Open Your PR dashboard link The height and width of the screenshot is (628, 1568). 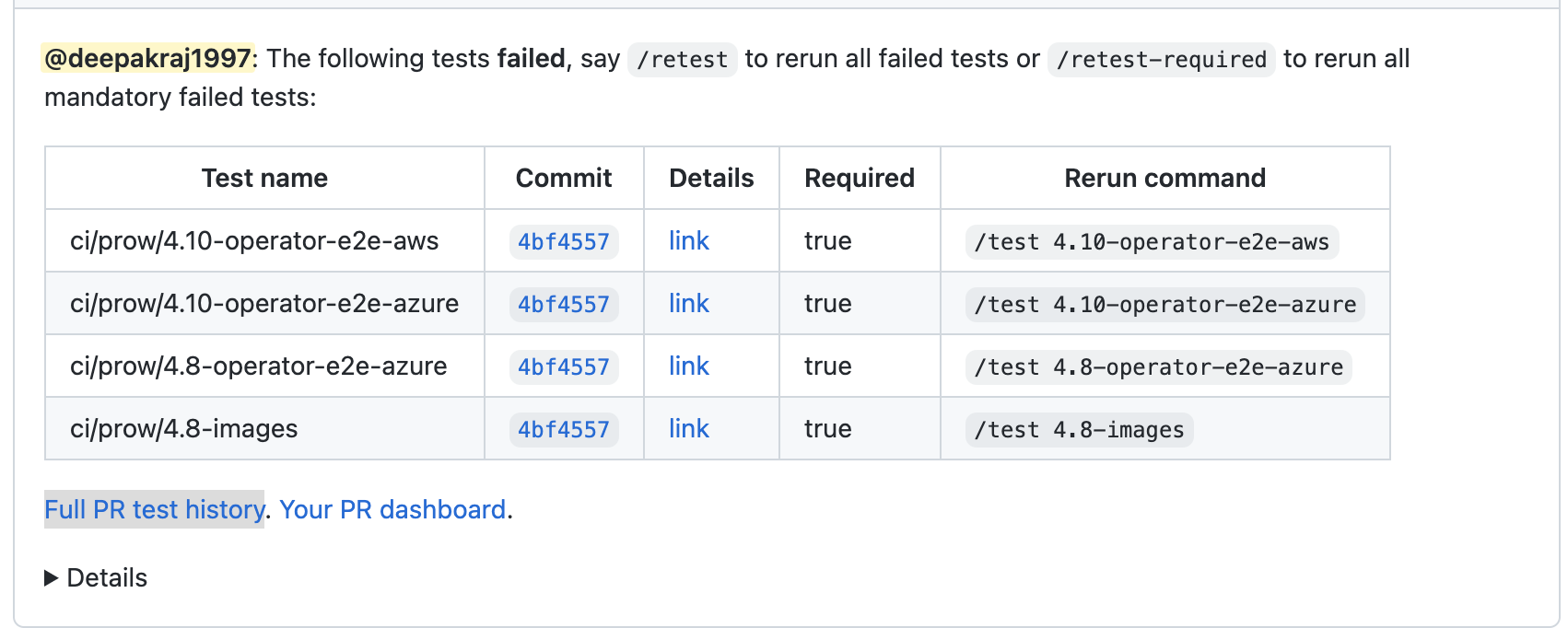click(x=392, y=509)
